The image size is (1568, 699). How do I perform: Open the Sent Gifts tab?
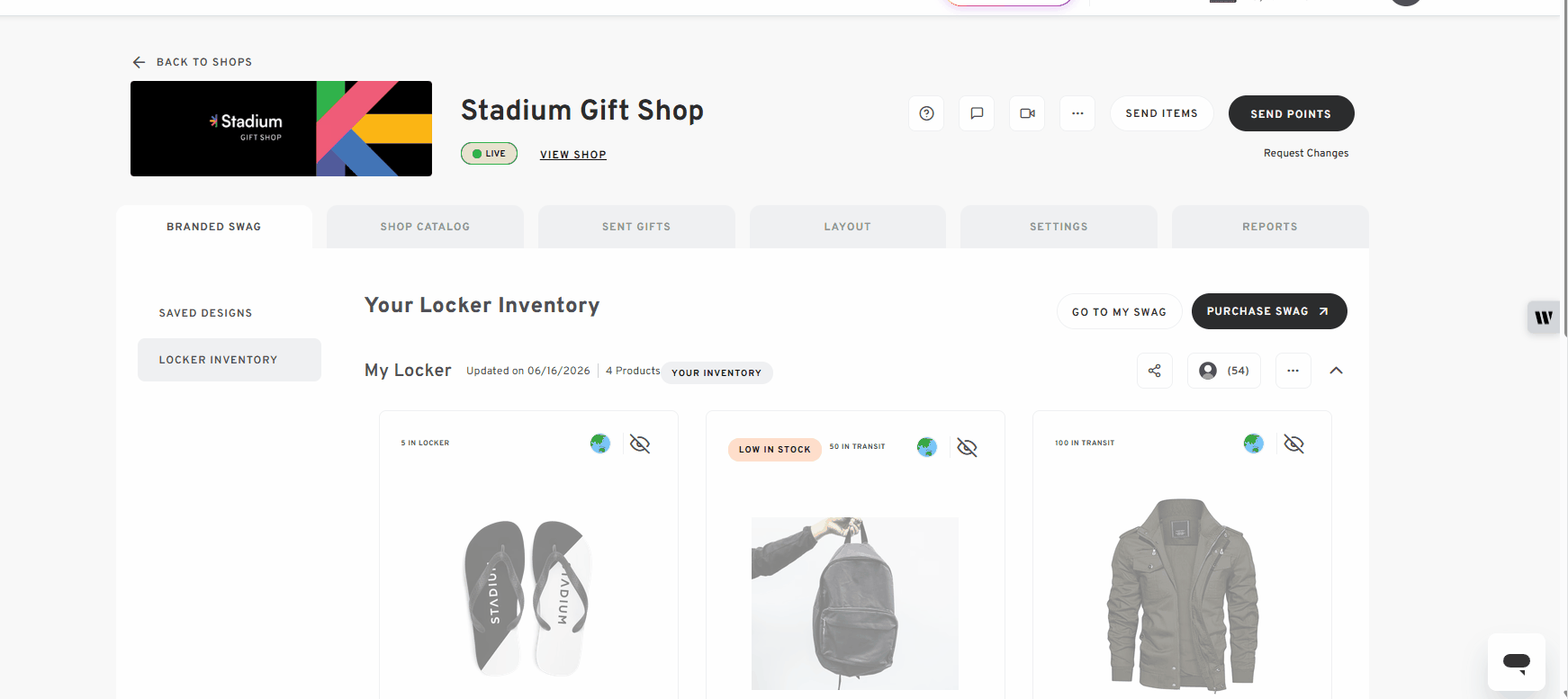[636, 227]
